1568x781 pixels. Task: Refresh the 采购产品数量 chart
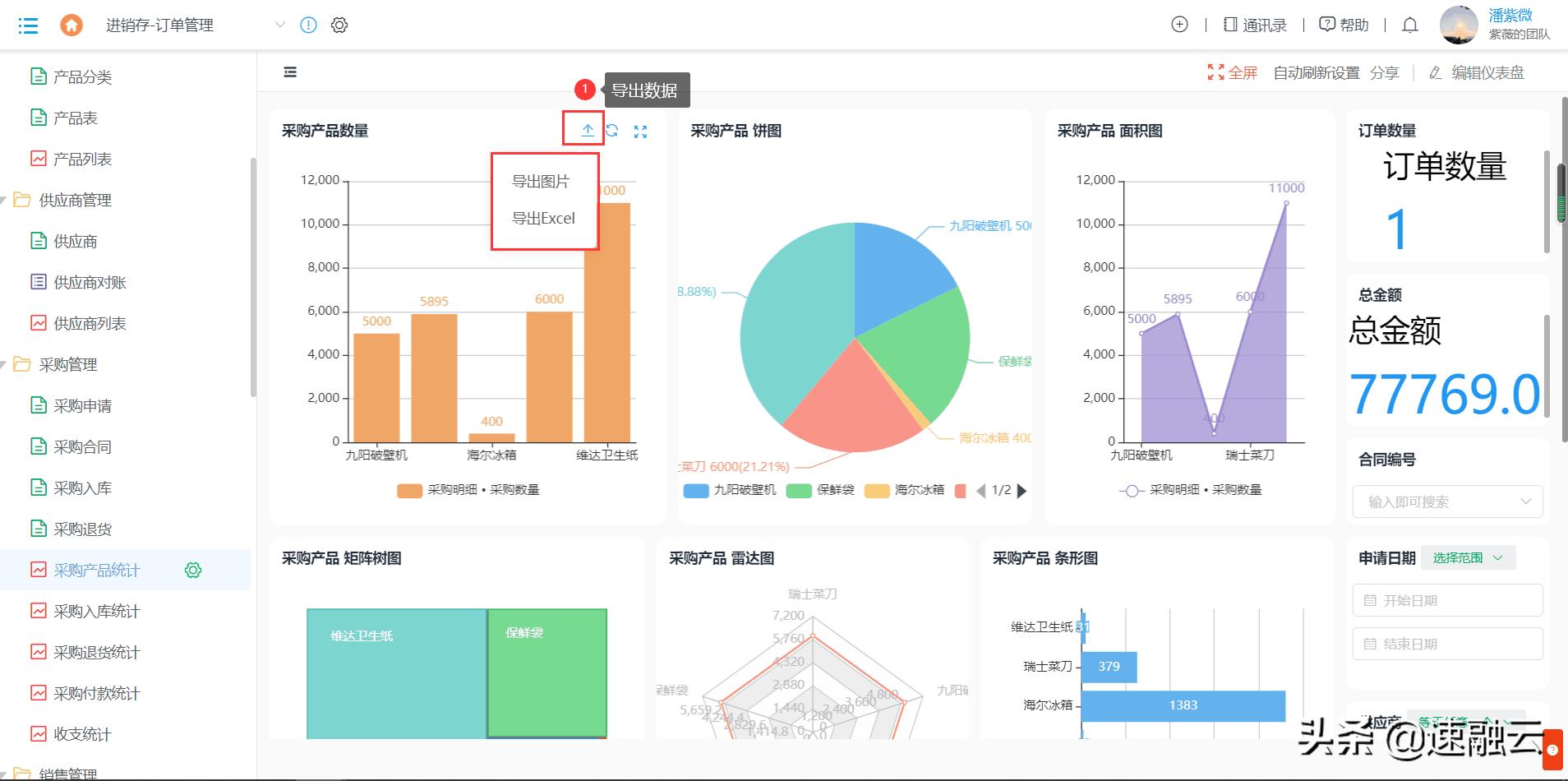coord(612,131)
